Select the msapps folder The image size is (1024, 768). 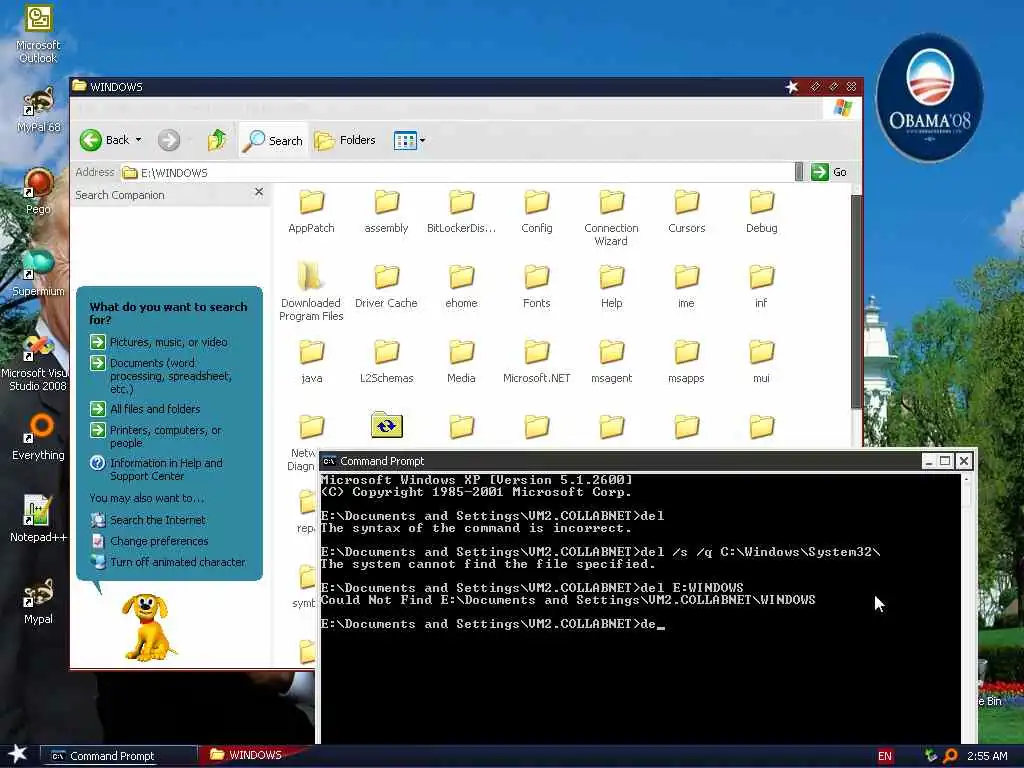[x=686, y=362]
